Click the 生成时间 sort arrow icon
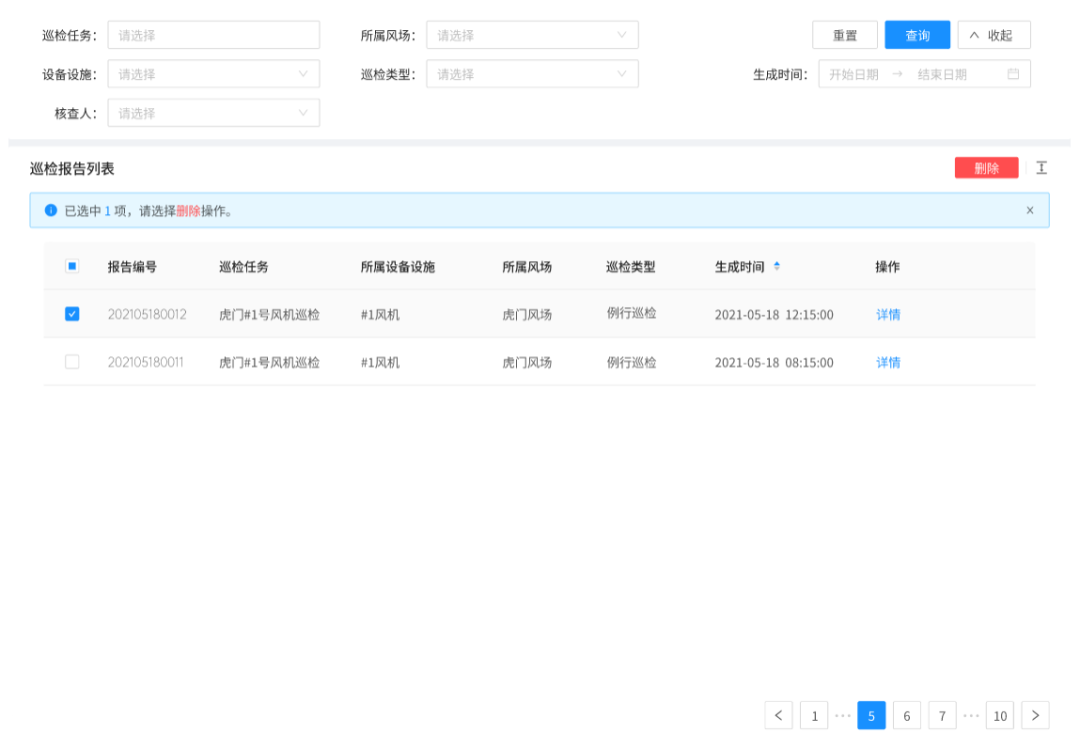The width and height of the screenshot is (1080, 749). point(777,267)
